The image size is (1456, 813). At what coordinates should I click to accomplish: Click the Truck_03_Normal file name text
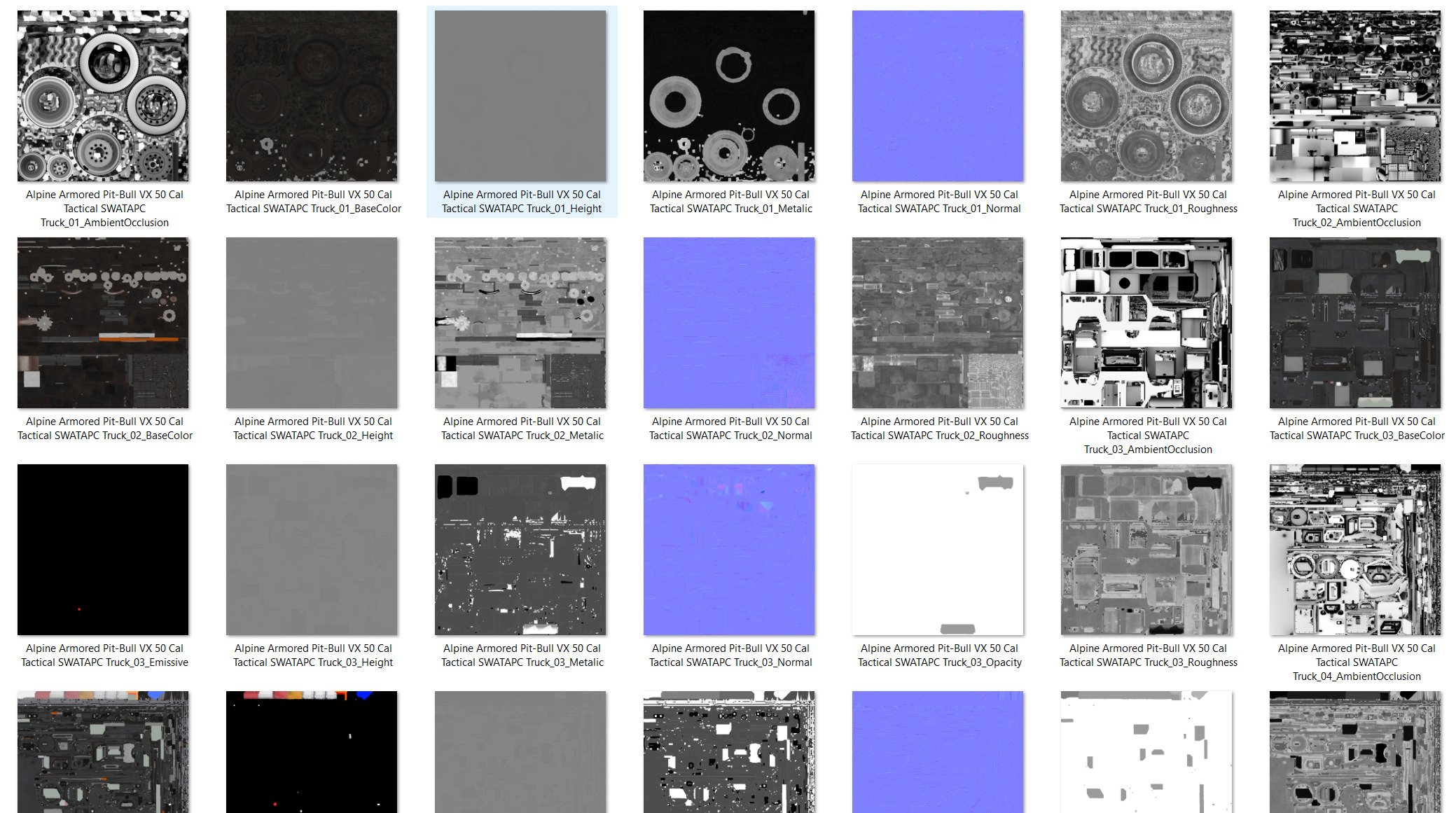(x=730, y=655)
